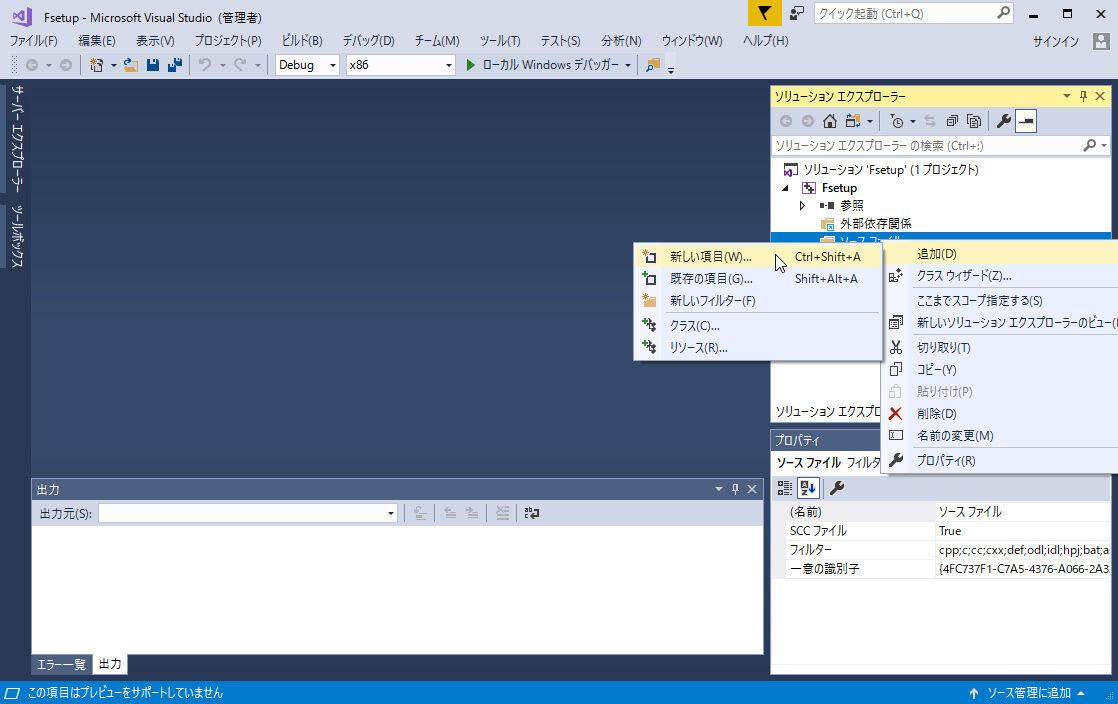Screen dimensions: 1118x704
Task: Select 削除(D) in the context menu
Action: (x=1000, y=414)
